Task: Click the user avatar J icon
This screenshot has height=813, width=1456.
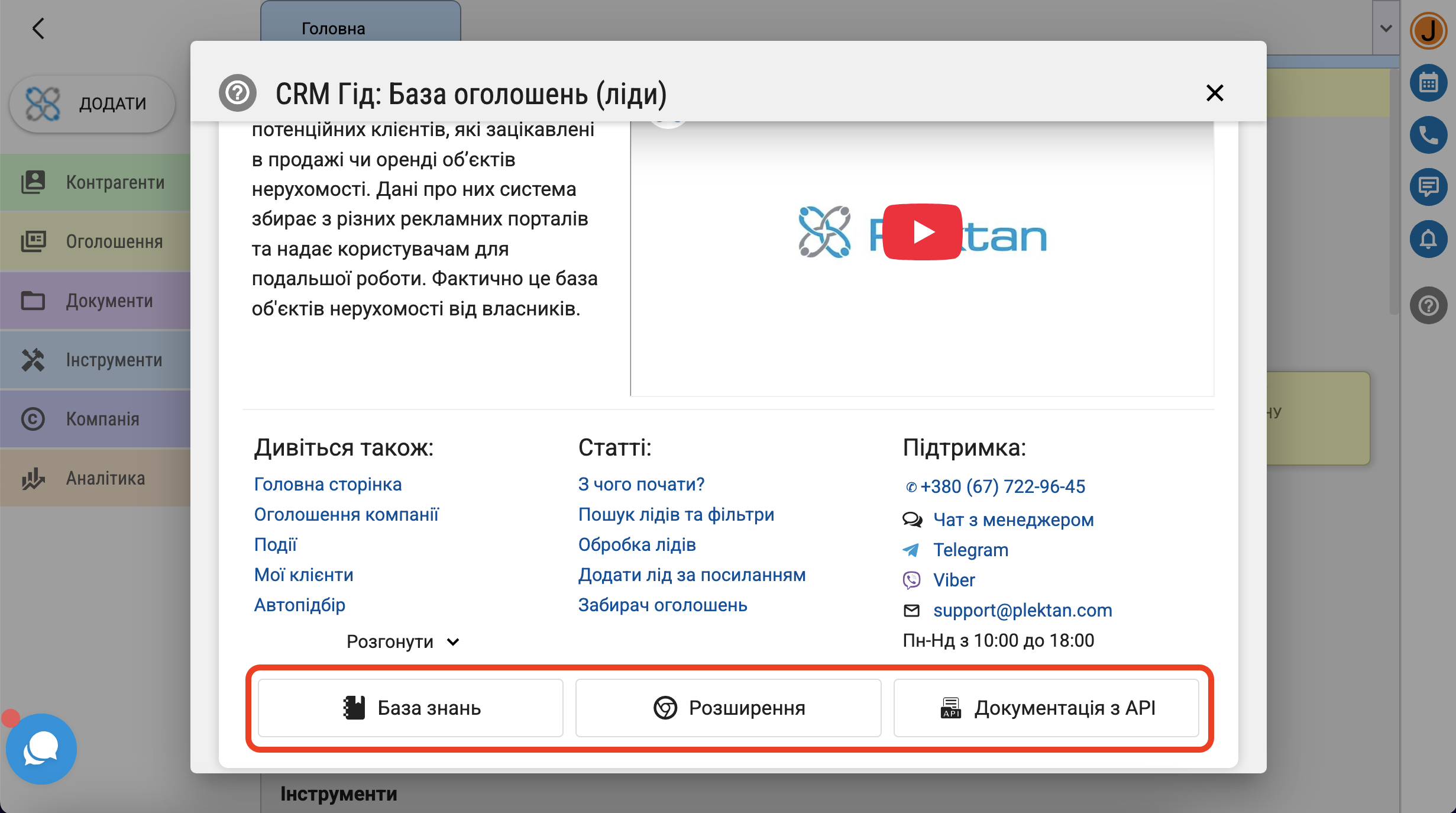Action: click(1428, 30)
